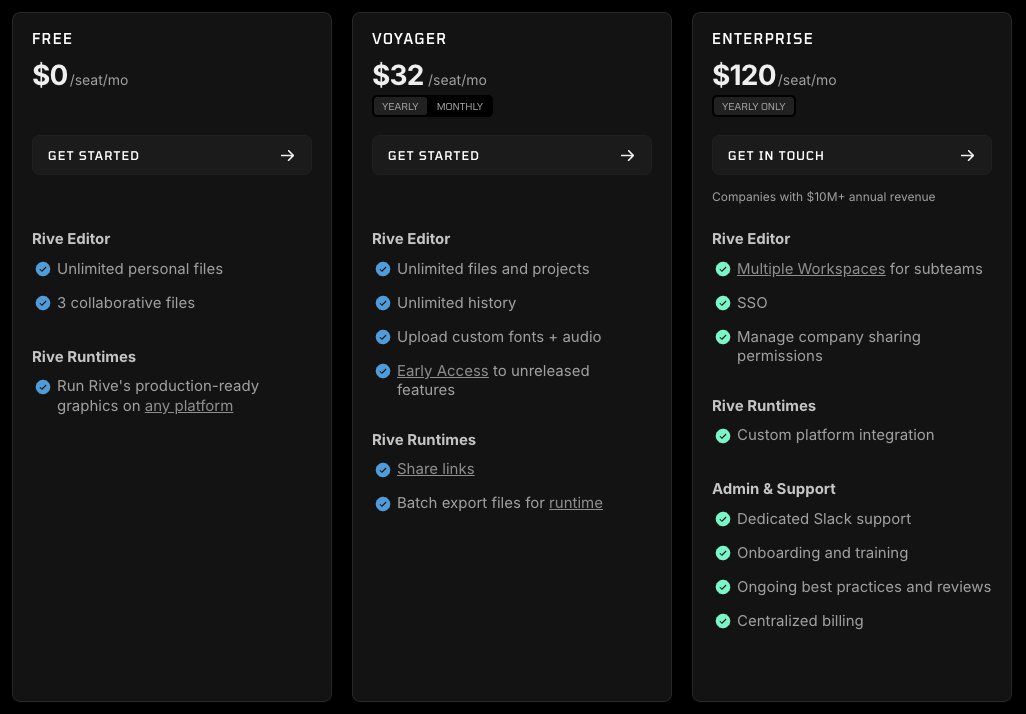Viewport: 1026px width, 714px height.
Task: Click the checkmark icon next to Centralized billing
Action: (723, 621)
